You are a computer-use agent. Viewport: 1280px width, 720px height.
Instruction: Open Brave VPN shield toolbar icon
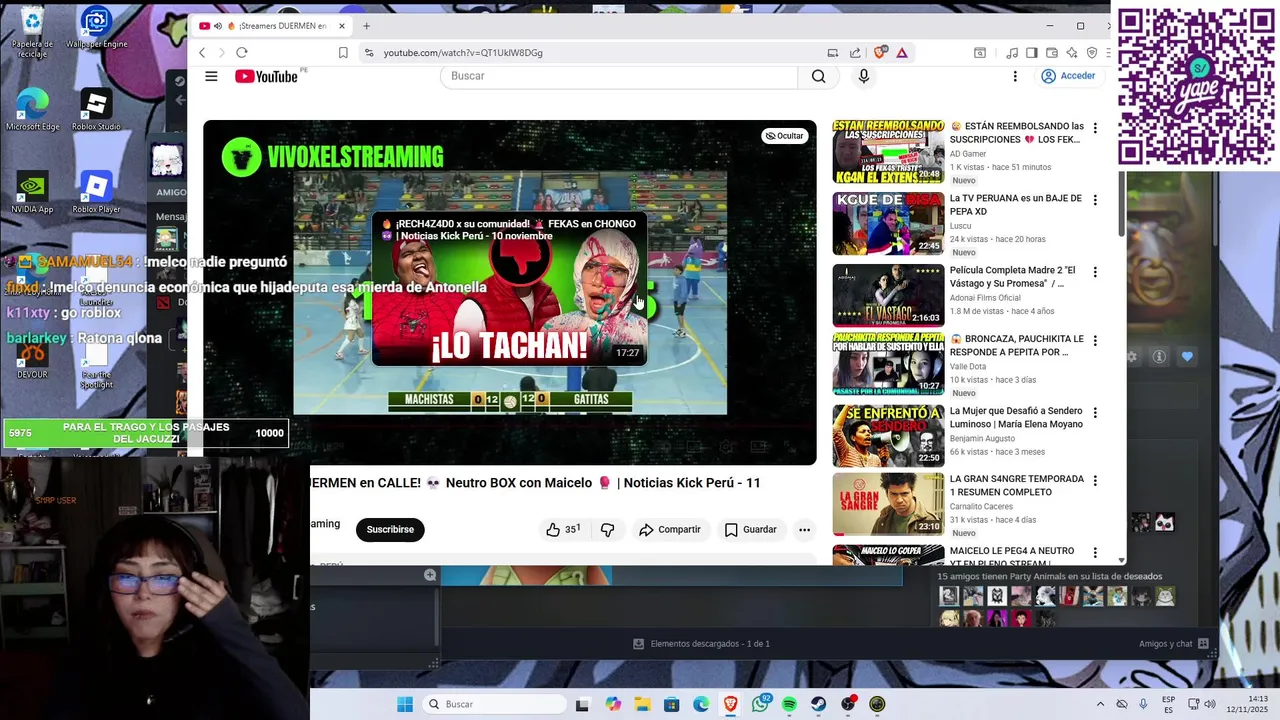1092,52
